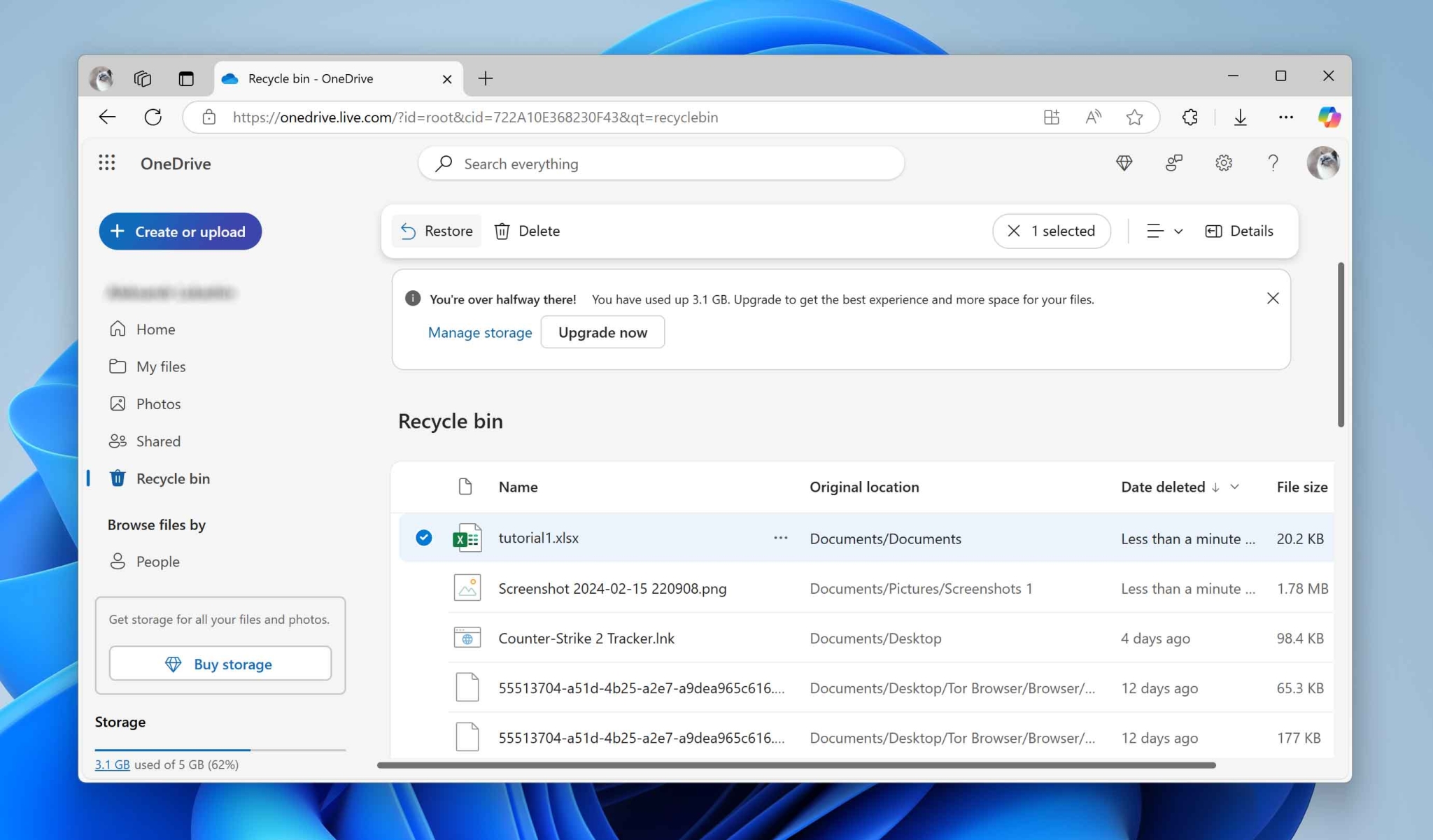Open the feedback icon next to settings
Screen dimensions: 1433x840
1173,163
